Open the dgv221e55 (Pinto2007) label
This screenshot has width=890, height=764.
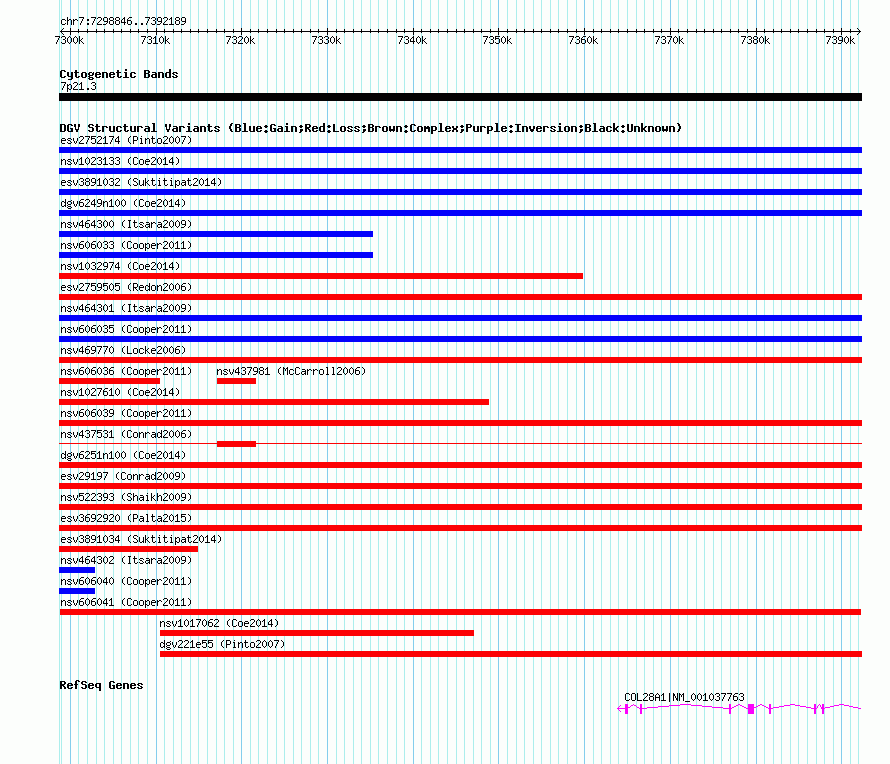tap(222, 644)
